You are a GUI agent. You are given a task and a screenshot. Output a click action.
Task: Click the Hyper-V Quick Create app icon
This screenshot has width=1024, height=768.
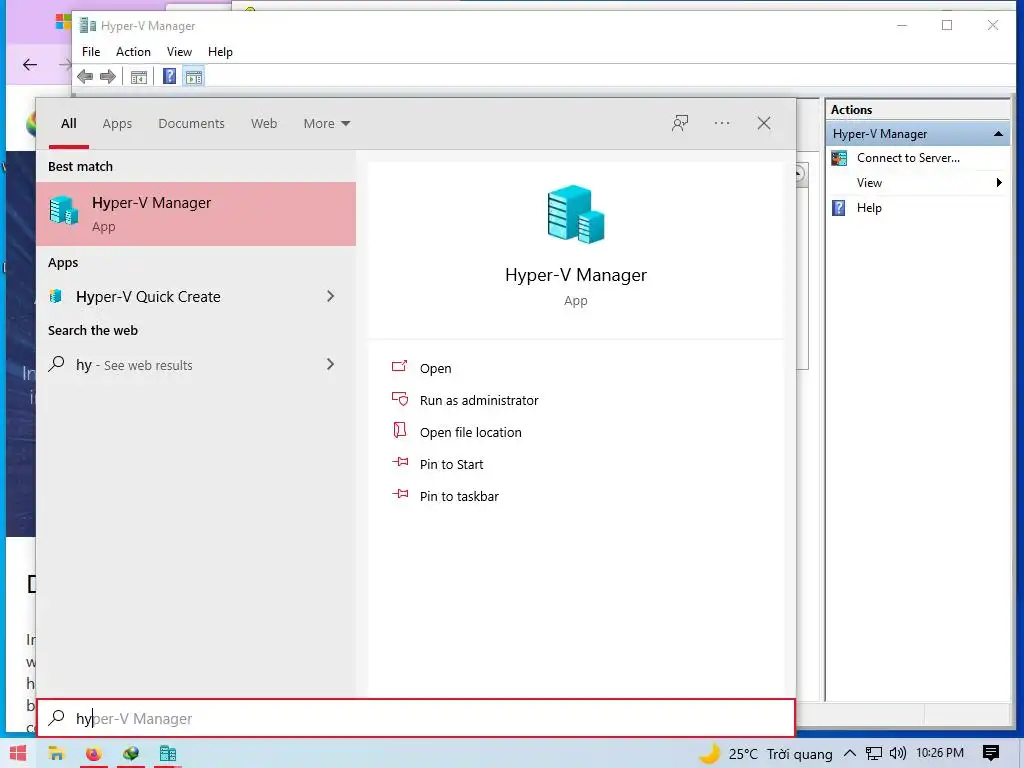point(56,296)
